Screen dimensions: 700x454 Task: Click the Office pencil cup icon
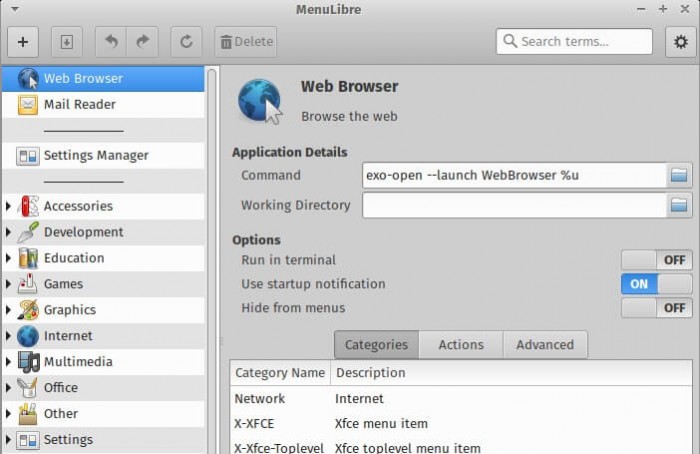(x=28, y=387)
